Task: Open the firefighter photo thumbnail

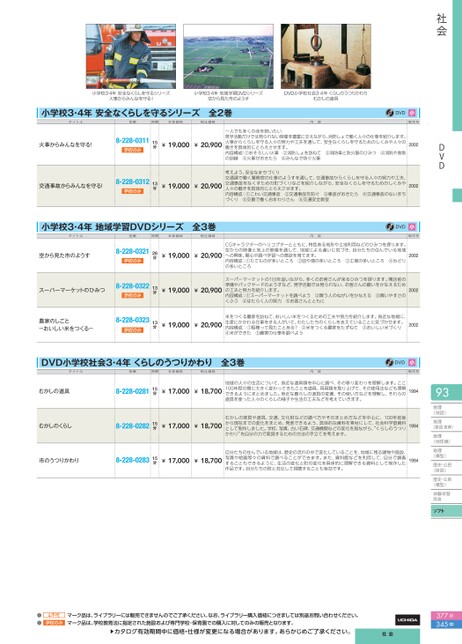Action: point(131,56)
